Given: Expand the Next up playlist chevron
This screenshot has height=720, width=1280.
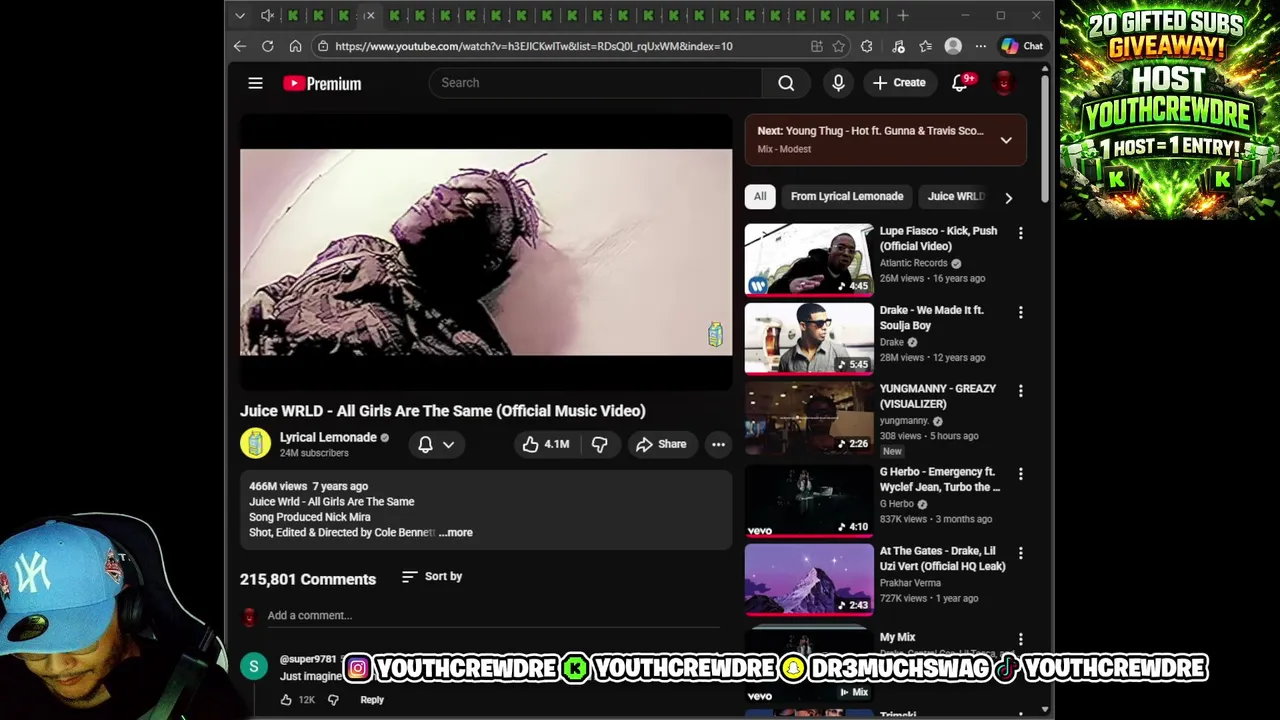Looking at the screenshot, I should click(1006, 140).
